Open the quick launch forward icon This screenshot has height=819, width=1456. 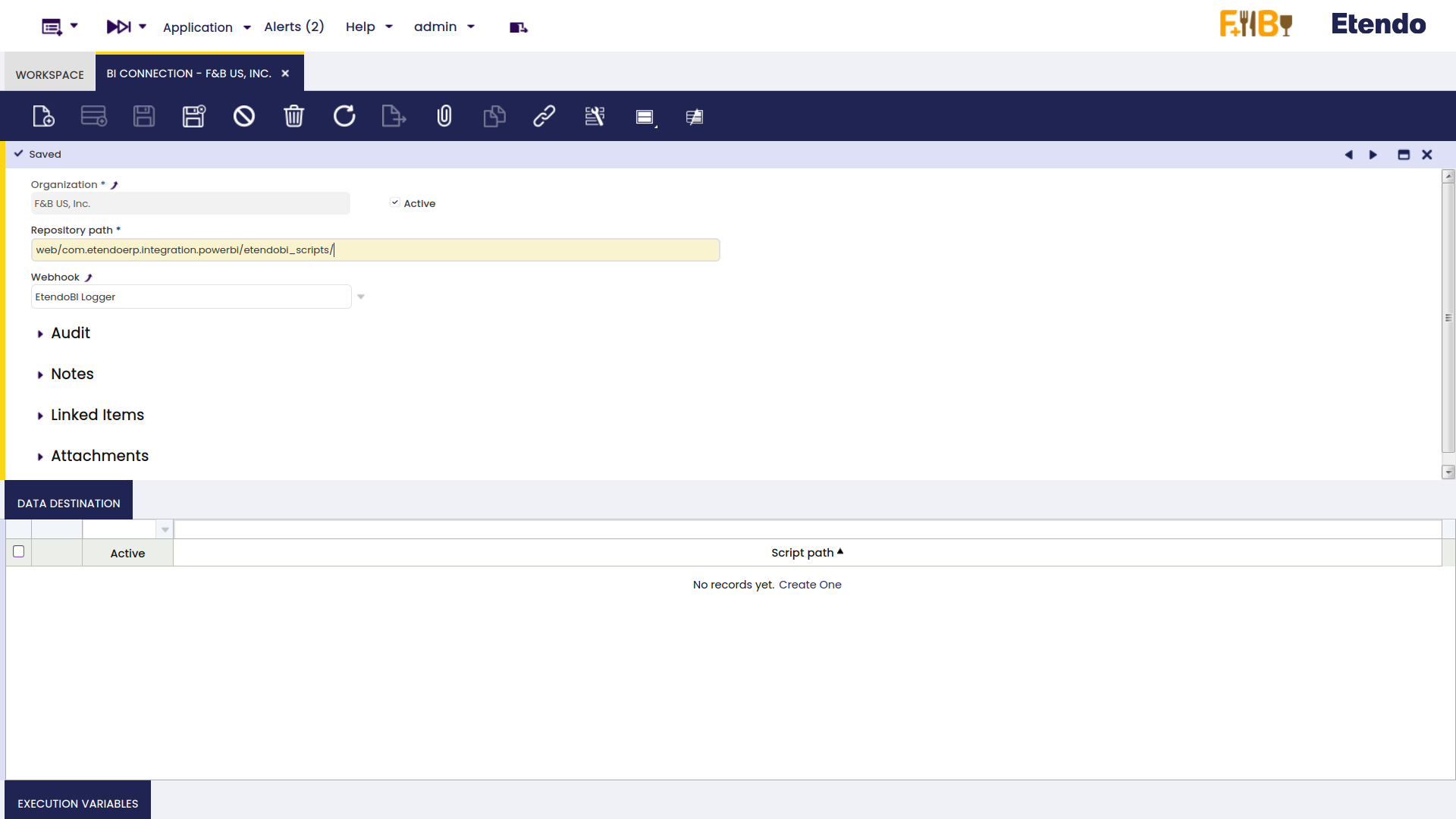(x=119, y=27)
